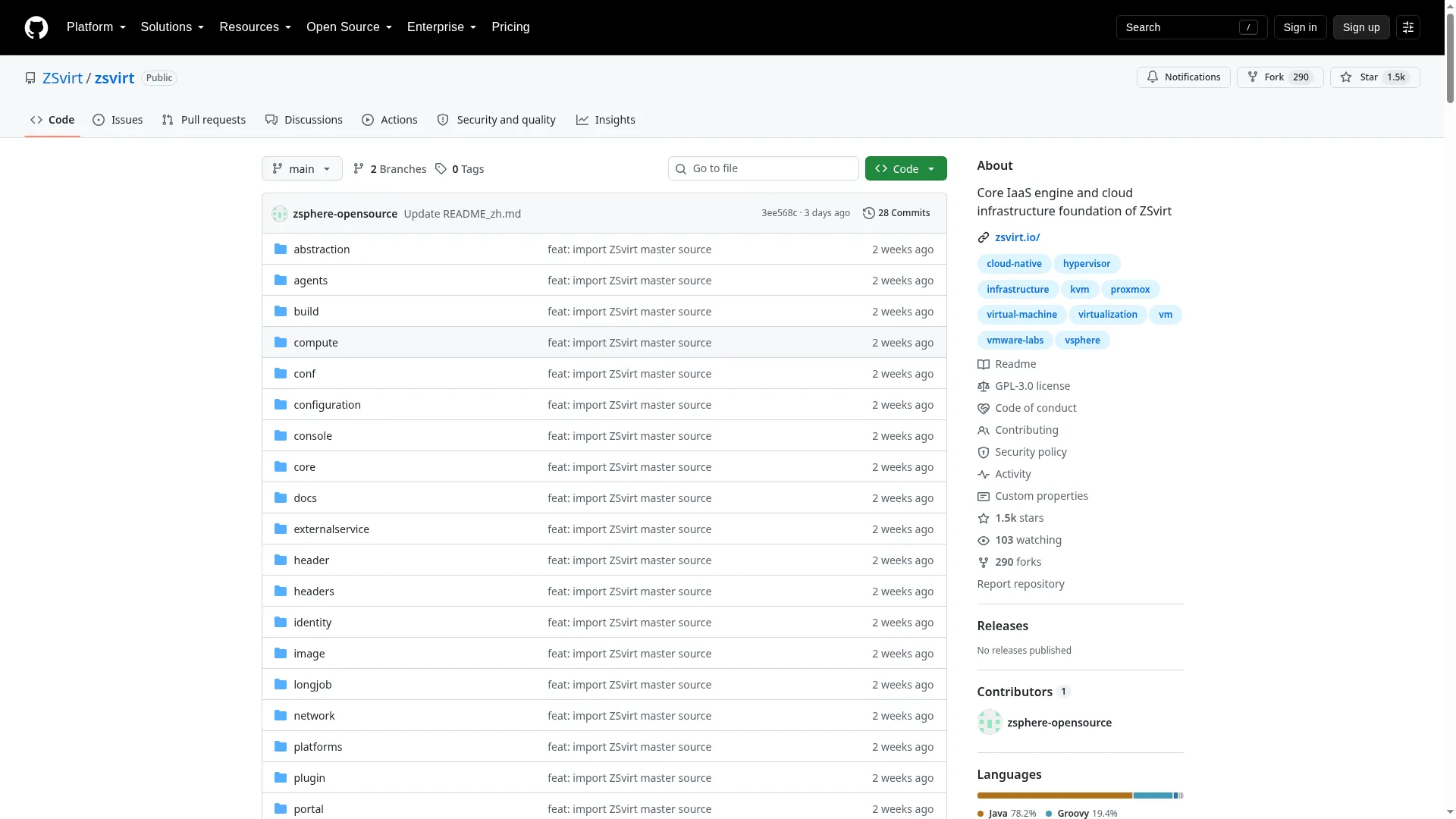Click the vmware-labs topic tag
The width and height of the screenshot is (1456, 819).
1015,340
